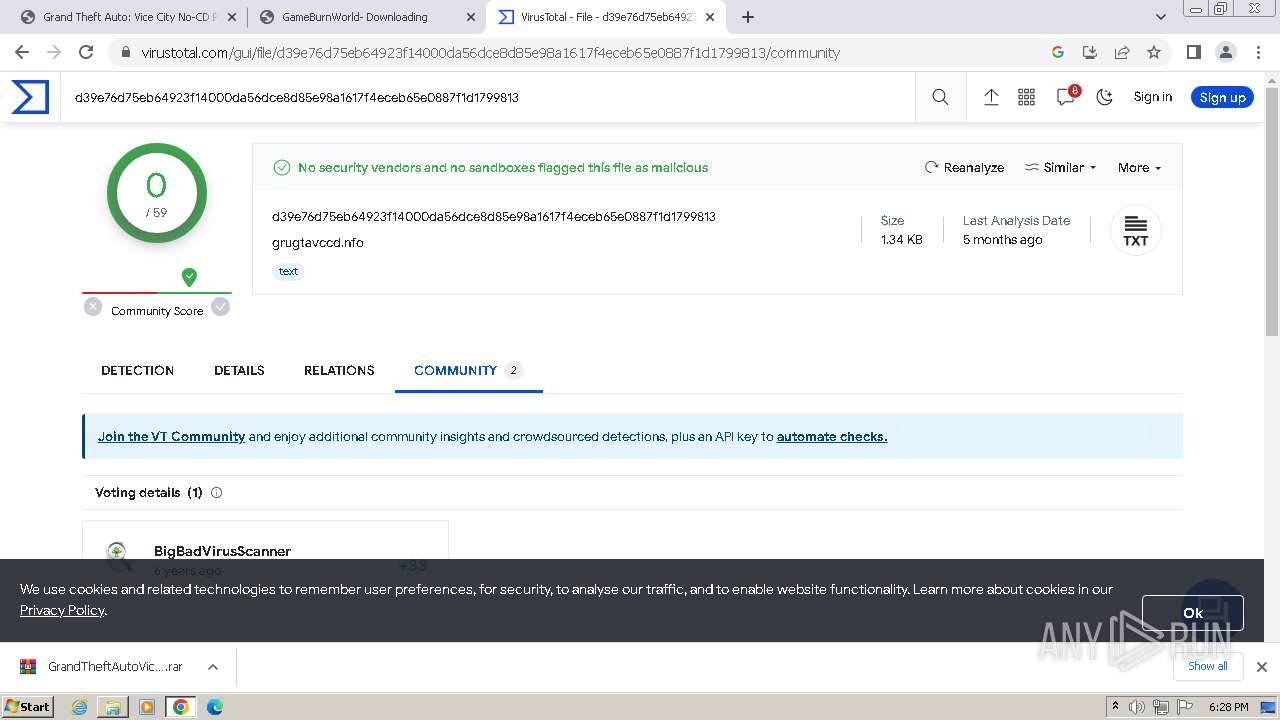Viewport: 1280px width, 720px height.
Task: Switch to the DETAILS tab
Action: tap(239, 370)
